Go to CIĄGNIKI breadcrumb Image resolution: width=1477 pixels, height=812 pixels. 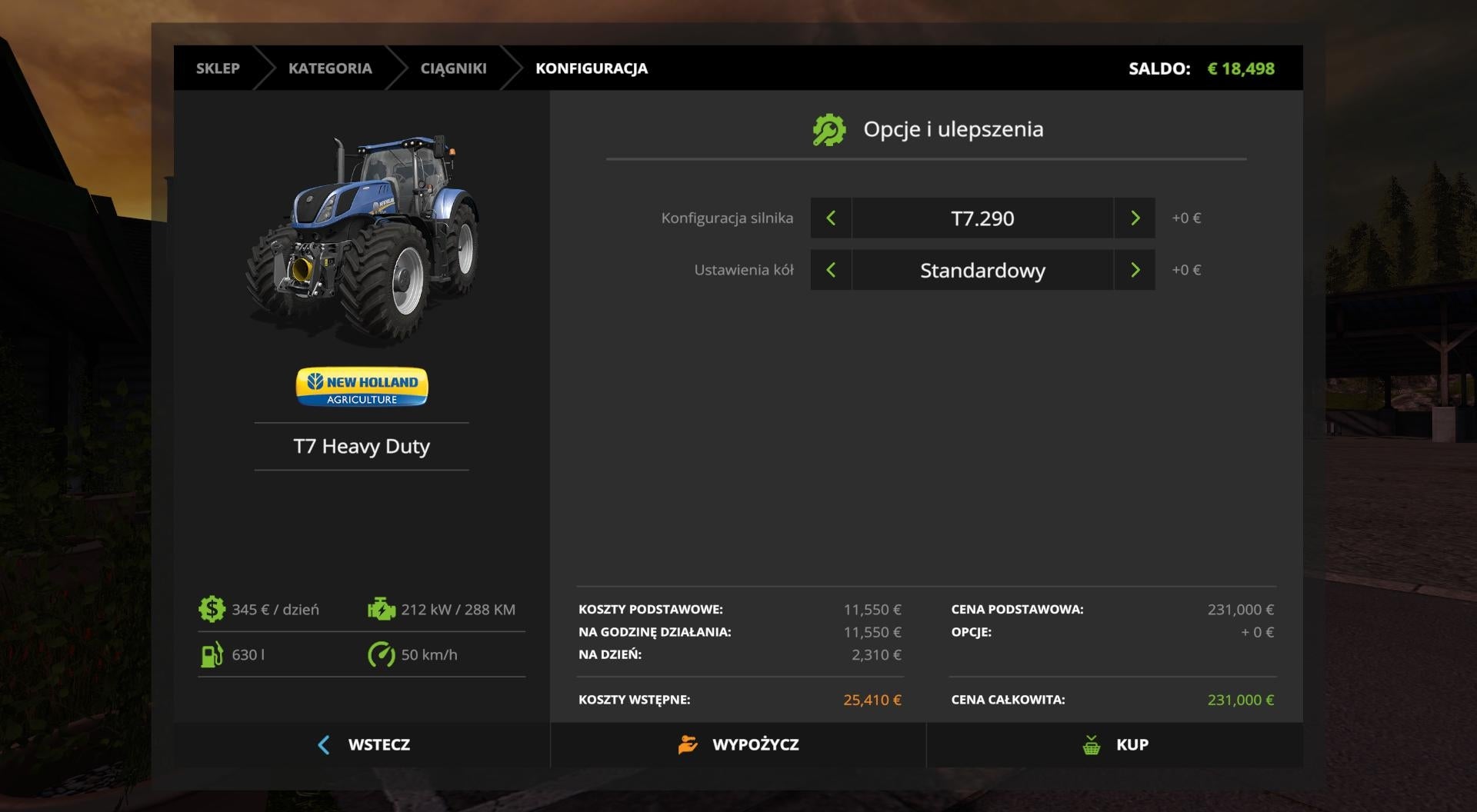[453, 68]
